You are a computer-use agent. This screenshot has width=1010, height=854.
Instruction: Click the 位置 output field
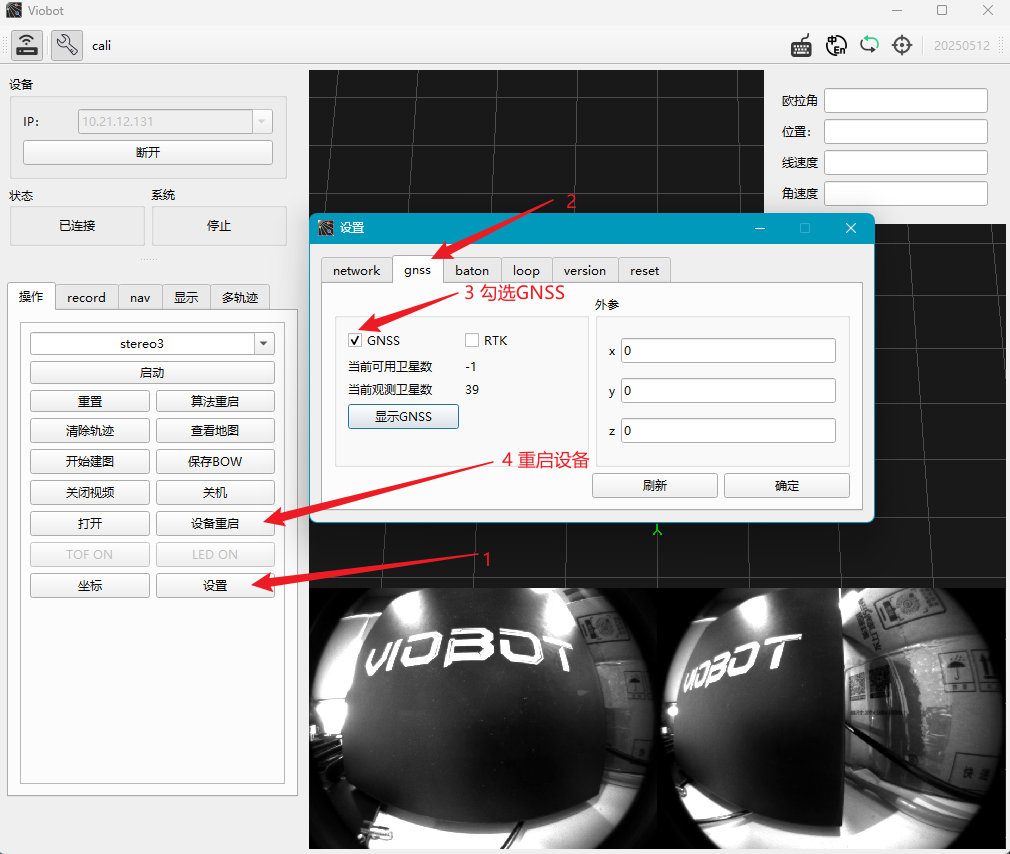click(x=906, y=131)
